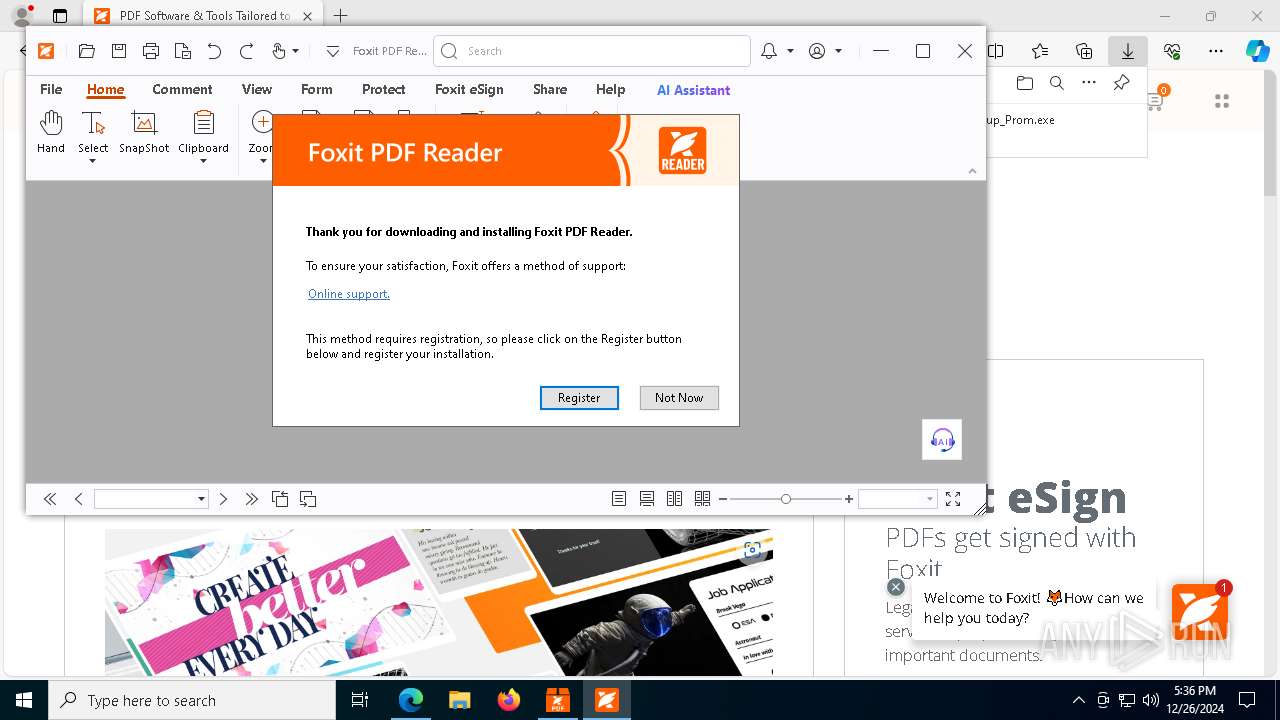Click the zoom in plus button
Screen dimensions: 1280x720
(849, 499)
